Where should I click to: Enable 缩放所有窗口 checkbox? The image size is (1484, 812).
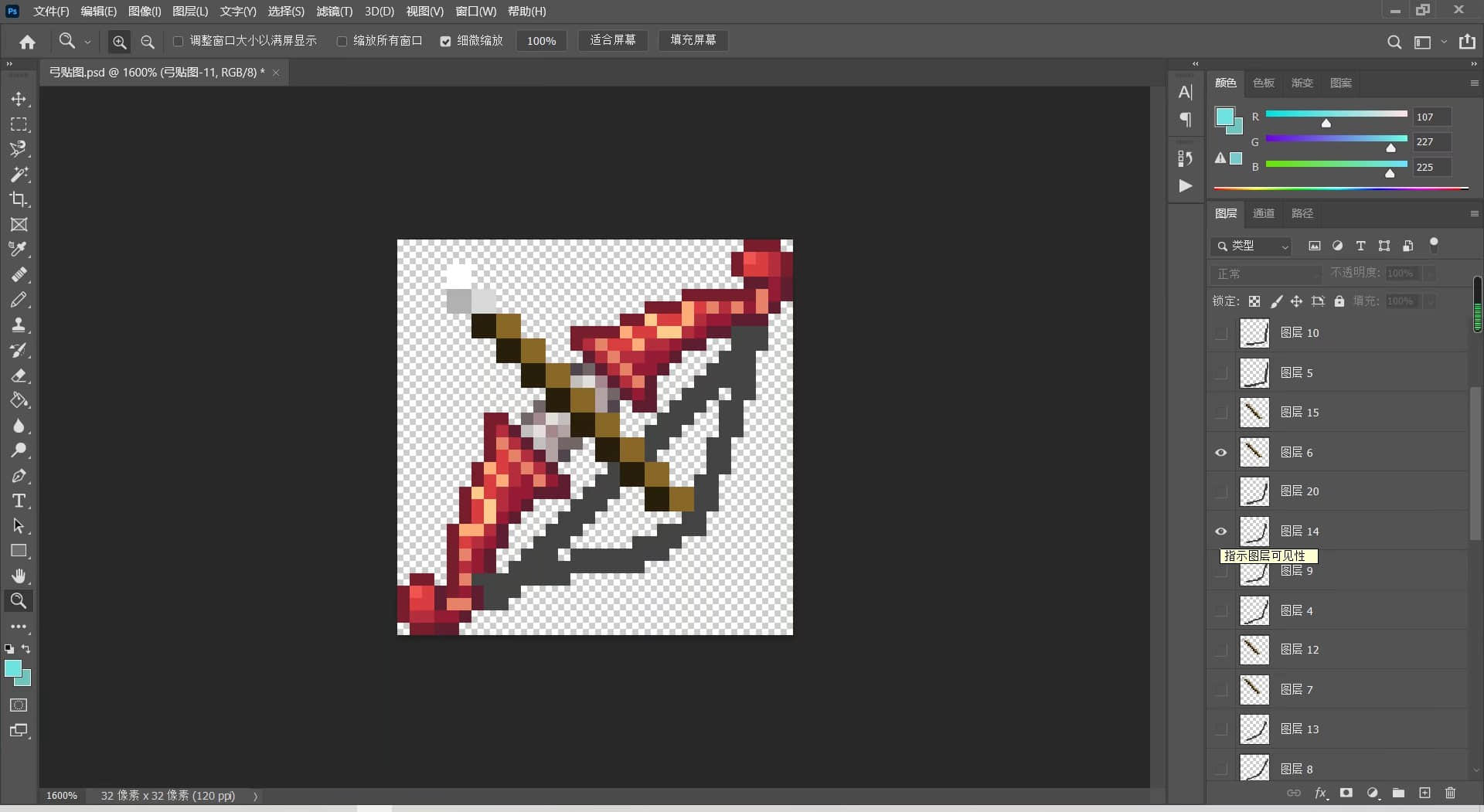click(x=342, y=41)
